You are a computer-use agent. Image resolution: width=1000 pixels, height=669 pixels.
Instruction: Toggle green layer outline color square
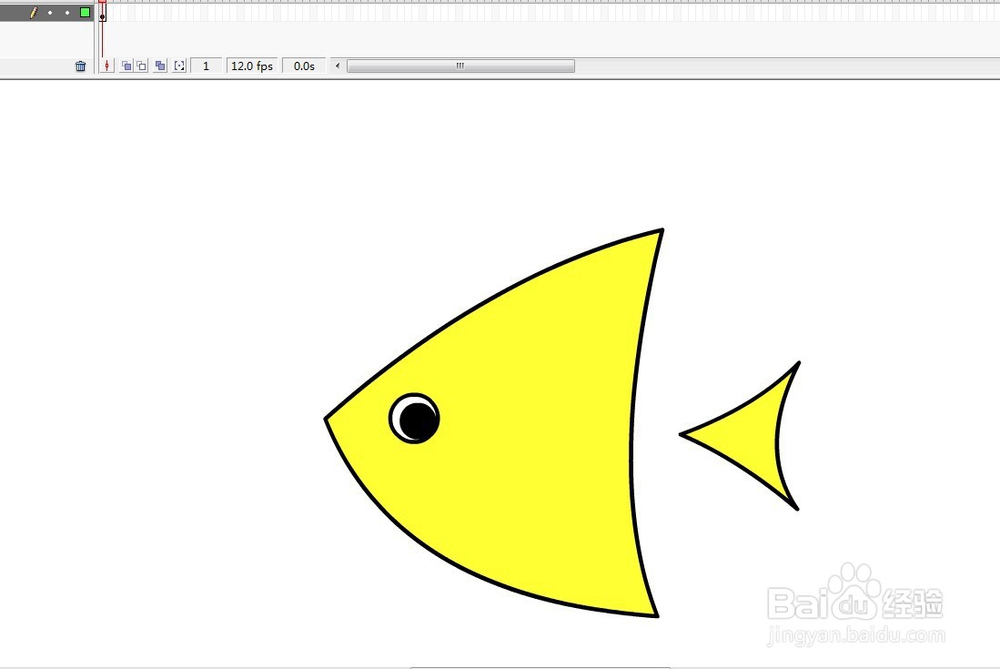pos(85,12)
